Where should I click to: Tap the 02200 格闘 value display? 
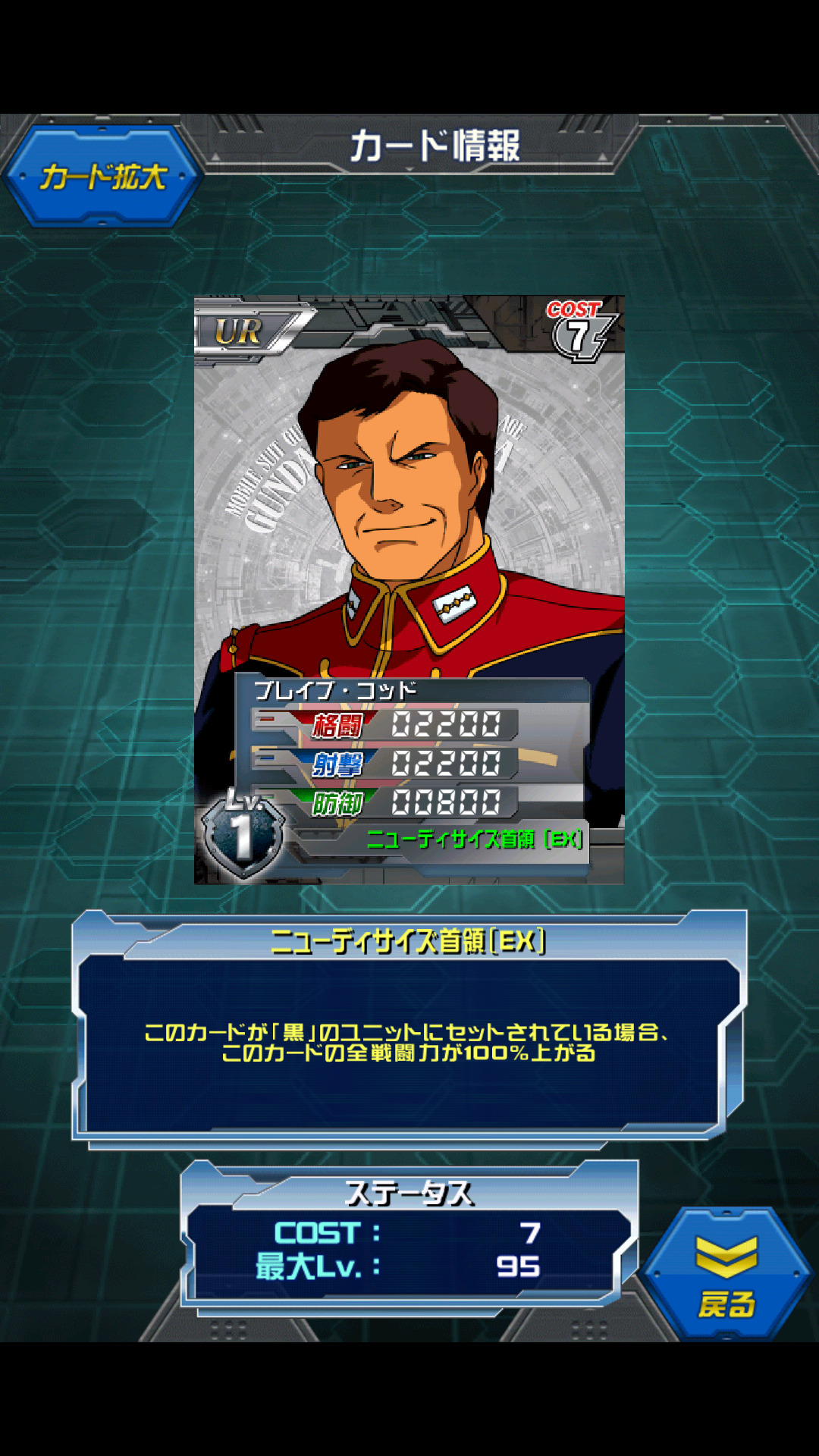tap(447, 724)
